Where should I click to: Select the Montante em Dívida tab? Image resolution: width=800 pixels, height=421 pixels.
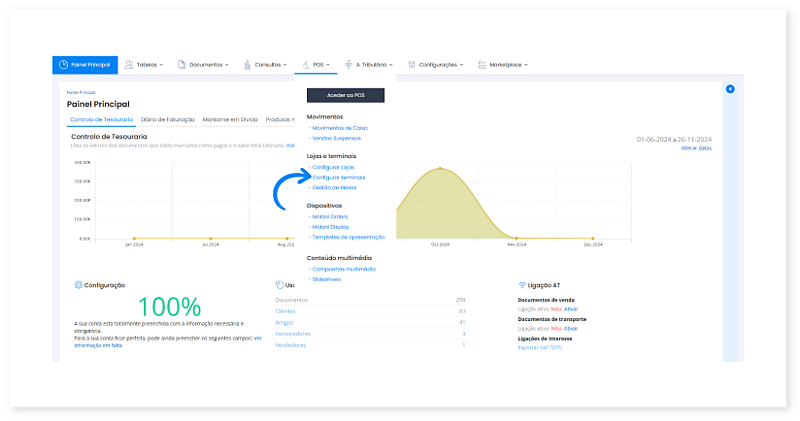click(230, 120)
